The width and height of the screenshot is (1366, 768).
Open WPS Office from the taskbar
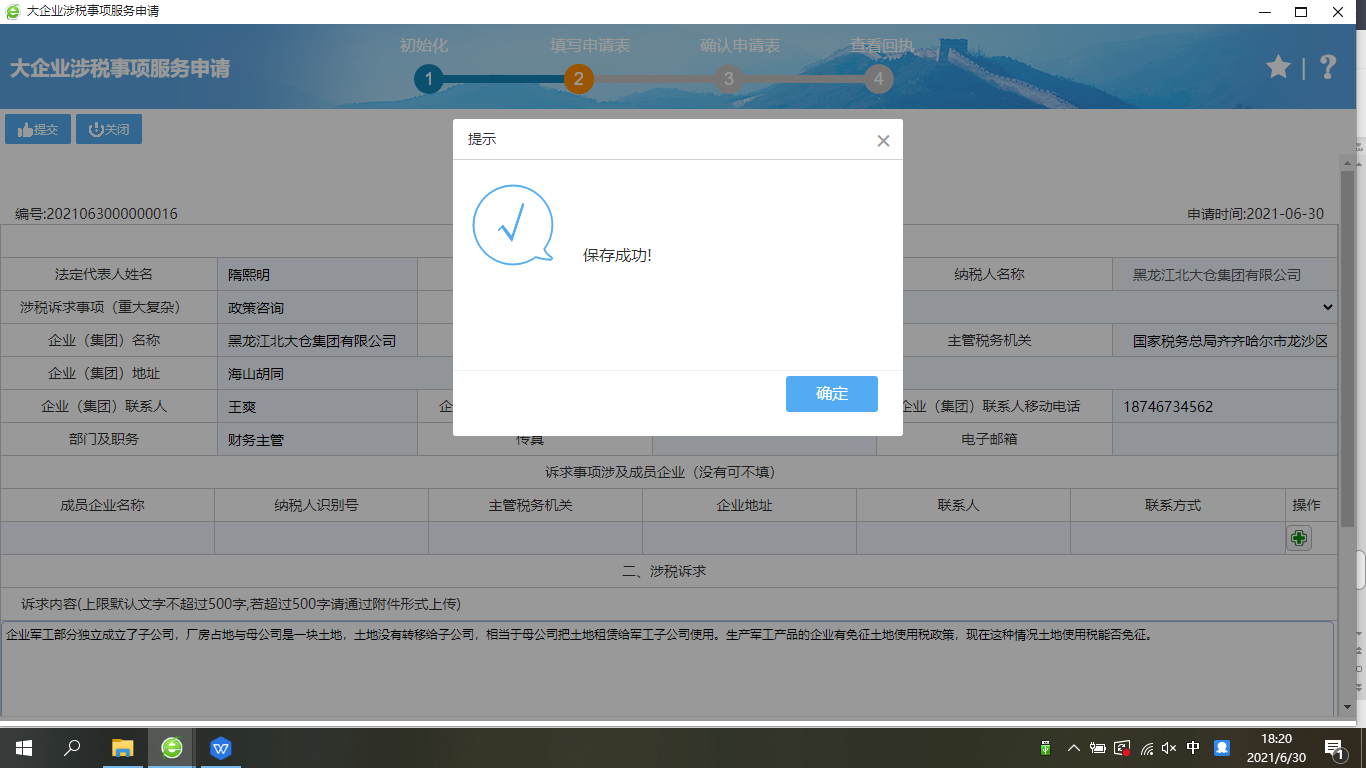(221, 748)
